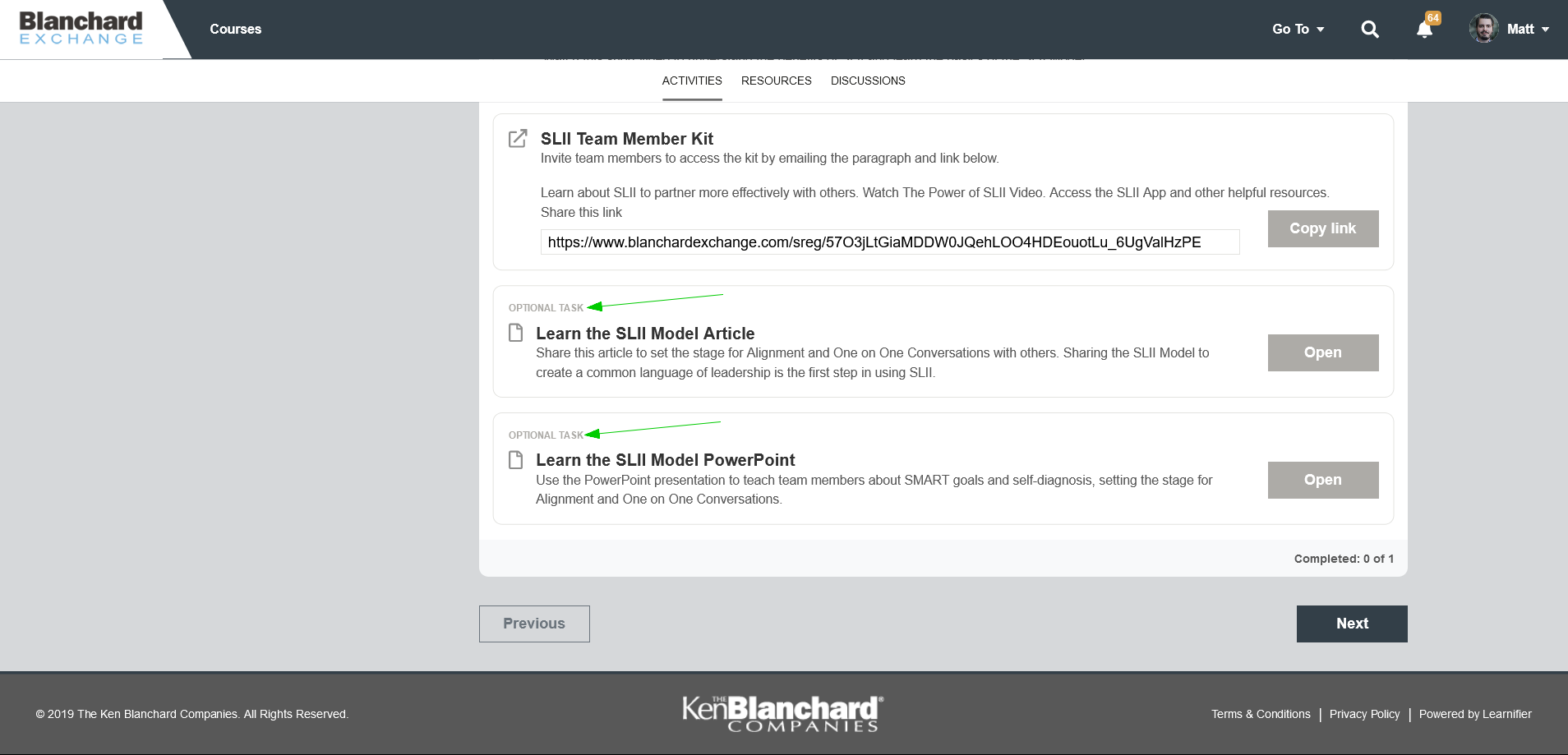1568x755 pixels.
Task: Click the Ken Blanchard Companies footer logo
Action: (x=782, y=713)
